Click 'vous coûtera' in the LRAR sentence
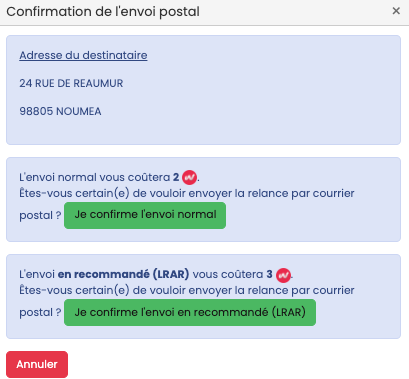409x379 pixels. (x=228, y=274)
